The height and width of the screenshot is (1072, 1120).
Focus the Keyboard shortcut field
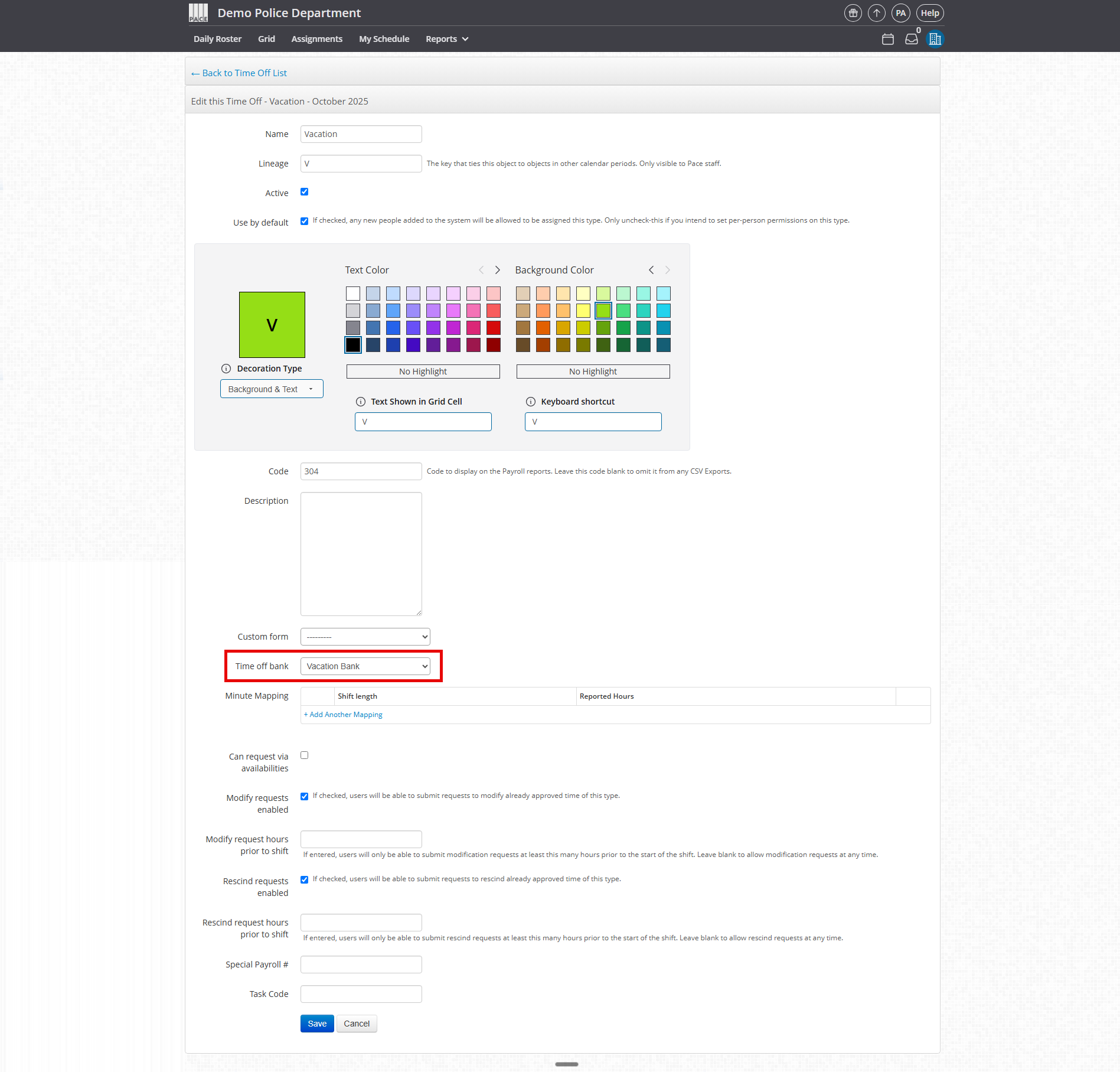(x=593, y=422)
